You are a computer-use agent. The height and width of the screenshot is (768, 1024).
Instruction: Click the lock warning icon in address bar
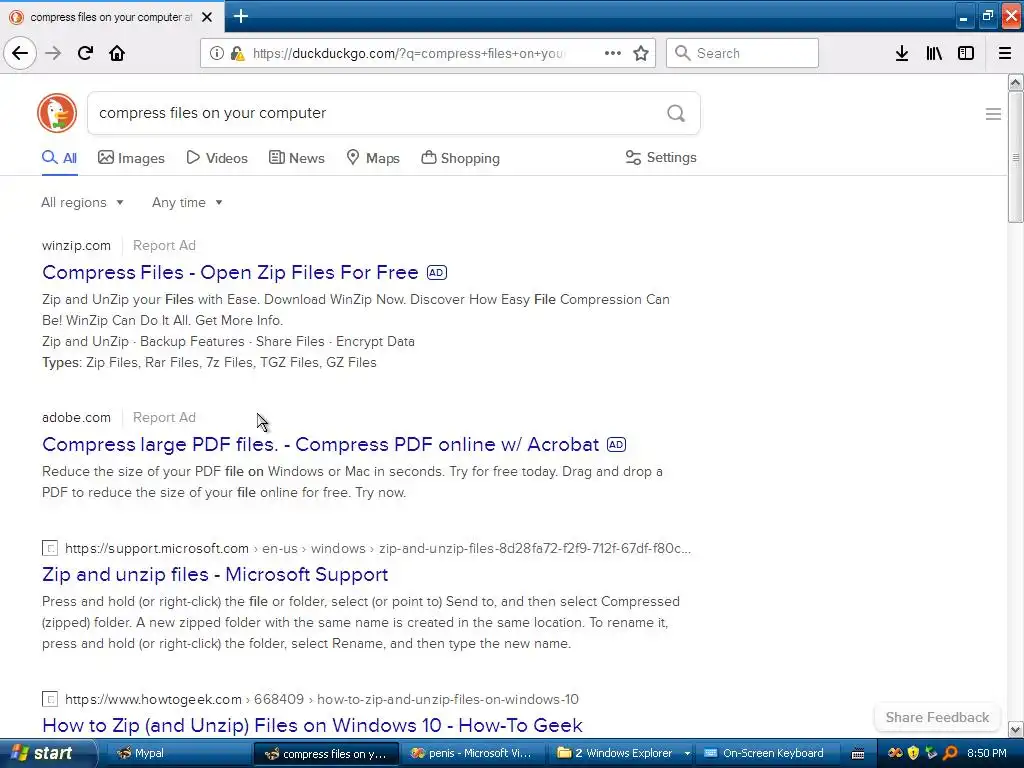237,53
